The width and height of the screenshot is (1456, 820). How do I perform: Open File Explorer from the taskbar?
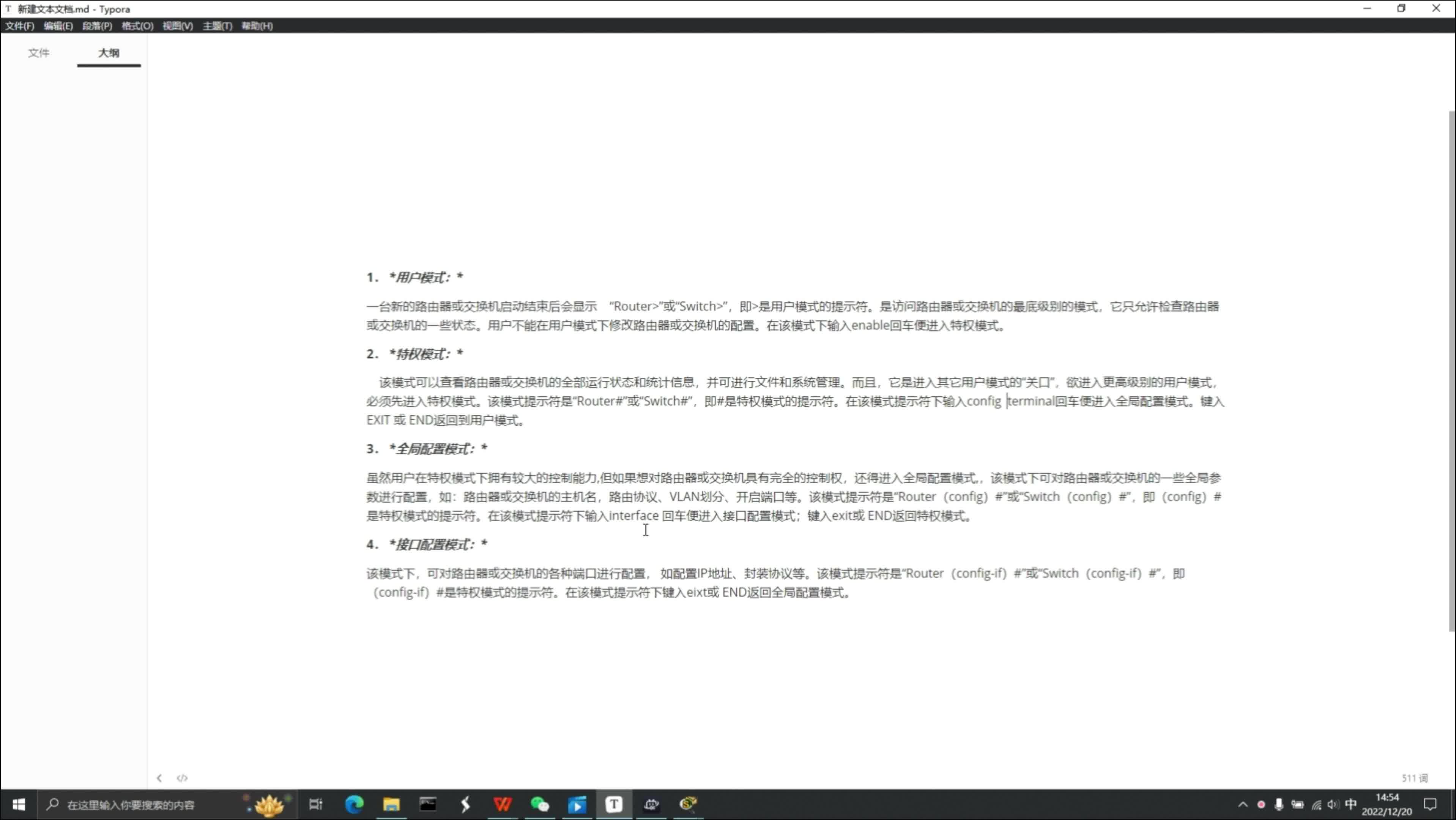(x=391, y=804)
